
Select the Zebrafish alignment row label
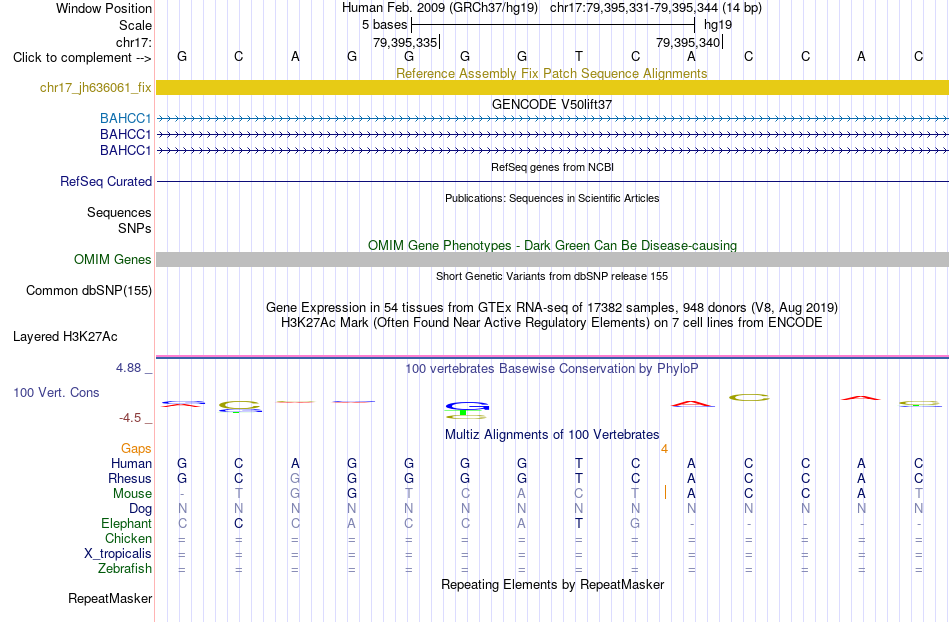click(x=125, y=569)
